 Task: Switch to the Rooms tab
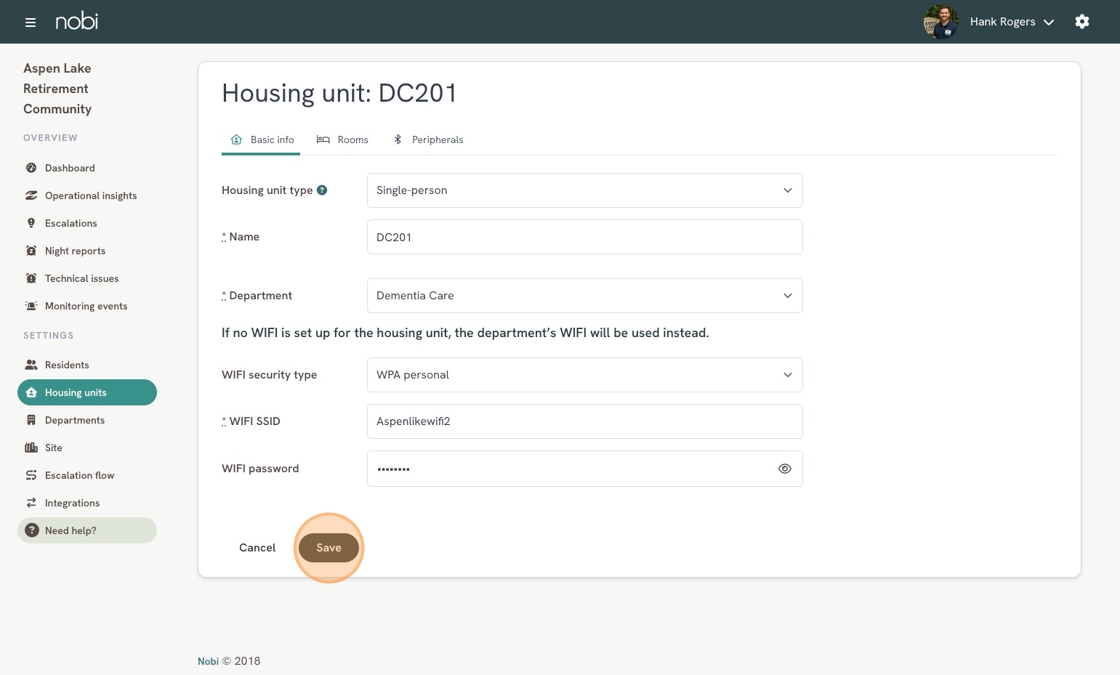point(343,140)
